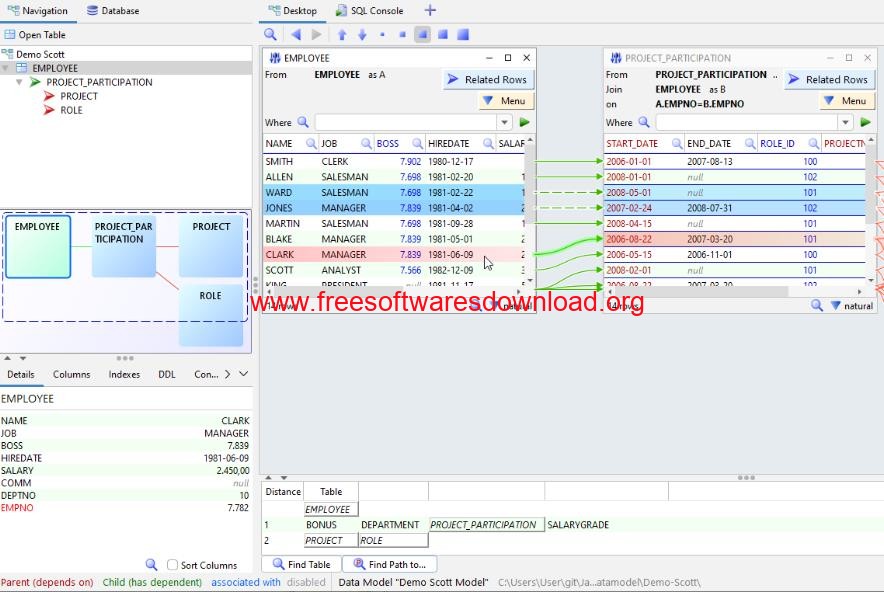Run the Where filter in PROJECT_PARTICIPATION window

[x=865, y=122]
